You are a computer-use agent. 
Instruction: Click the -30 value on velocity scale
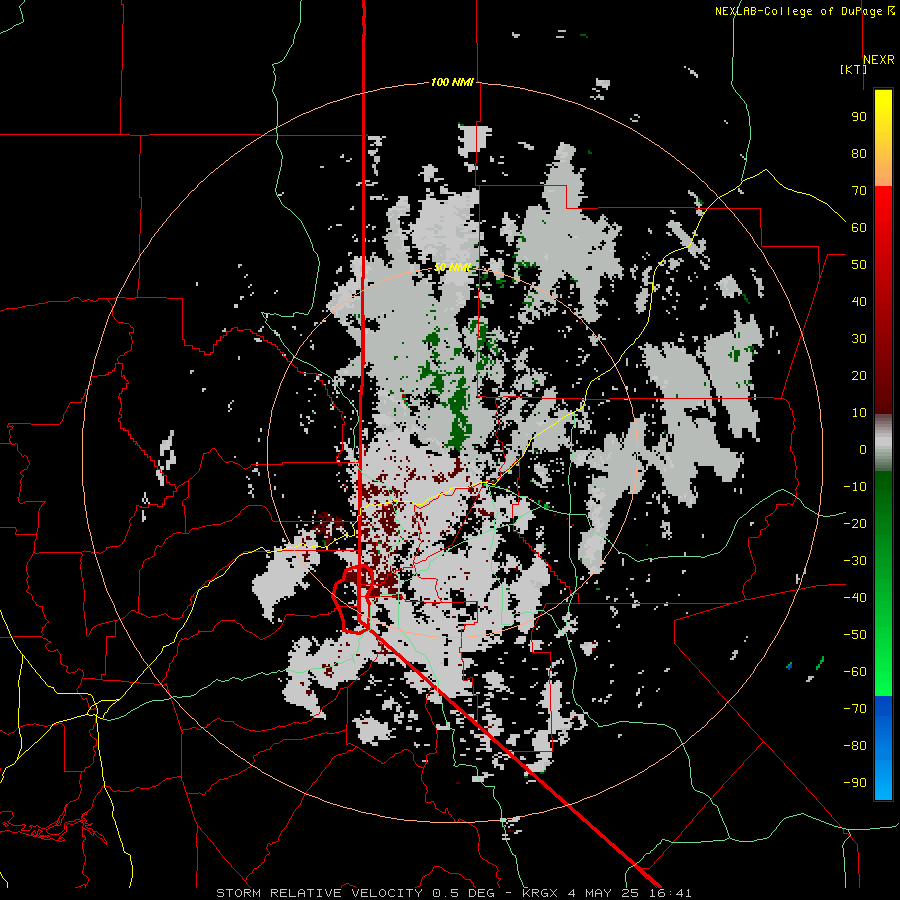(855, 561)
